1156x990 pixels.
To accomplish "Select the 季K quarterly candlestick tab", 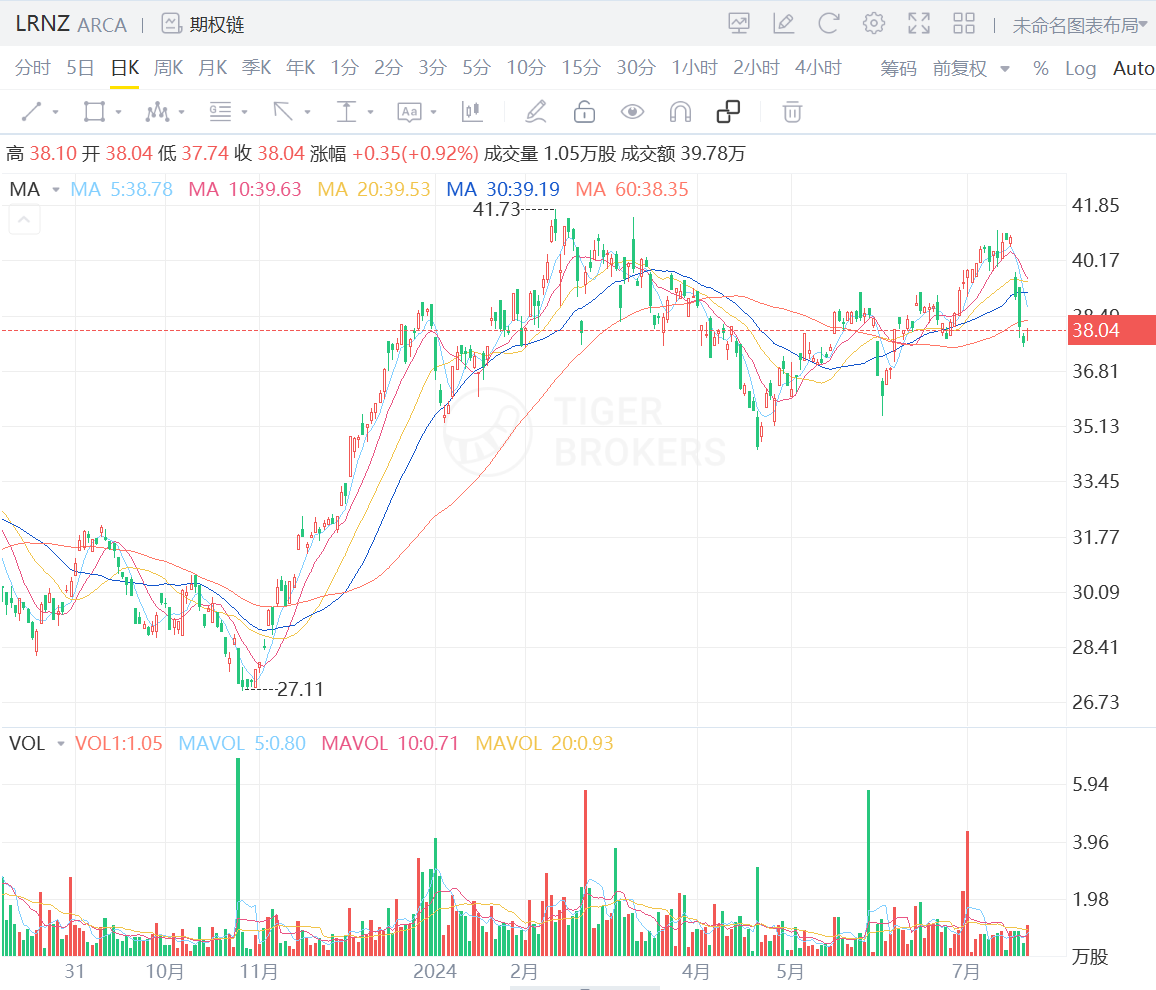I will click(x=257, y=68).
